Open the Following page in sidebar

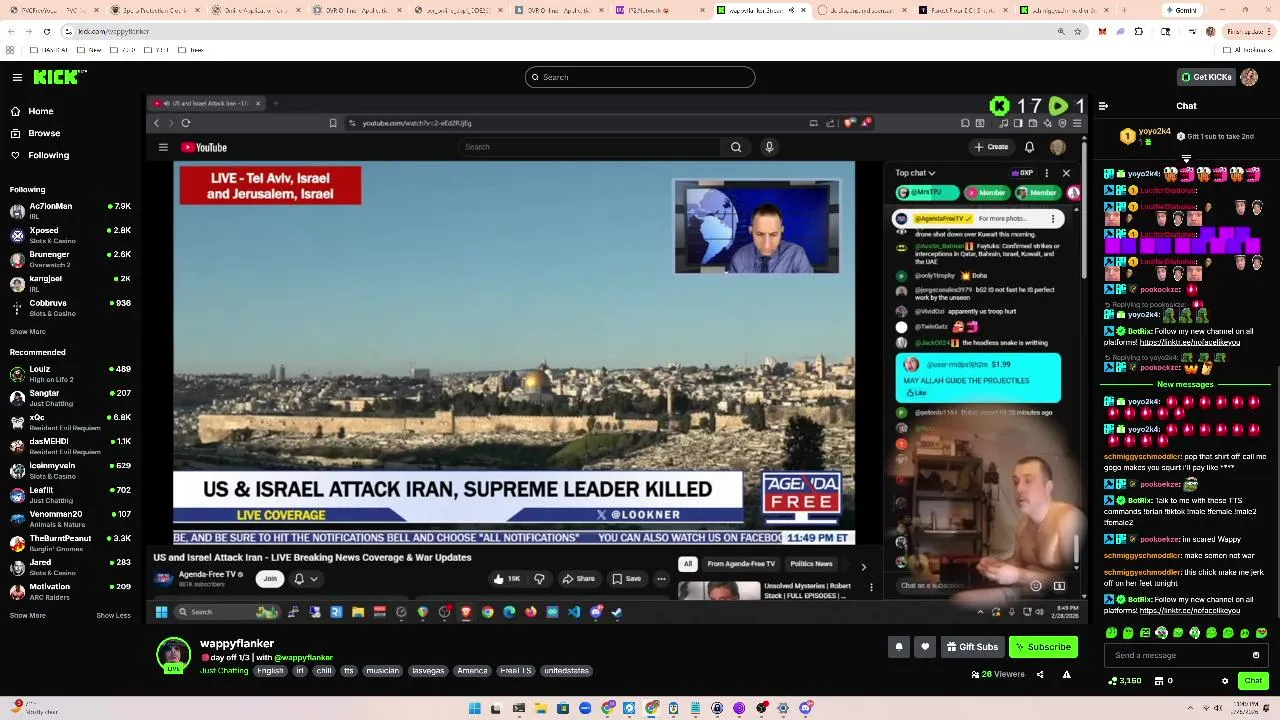[x=48, y=155]
